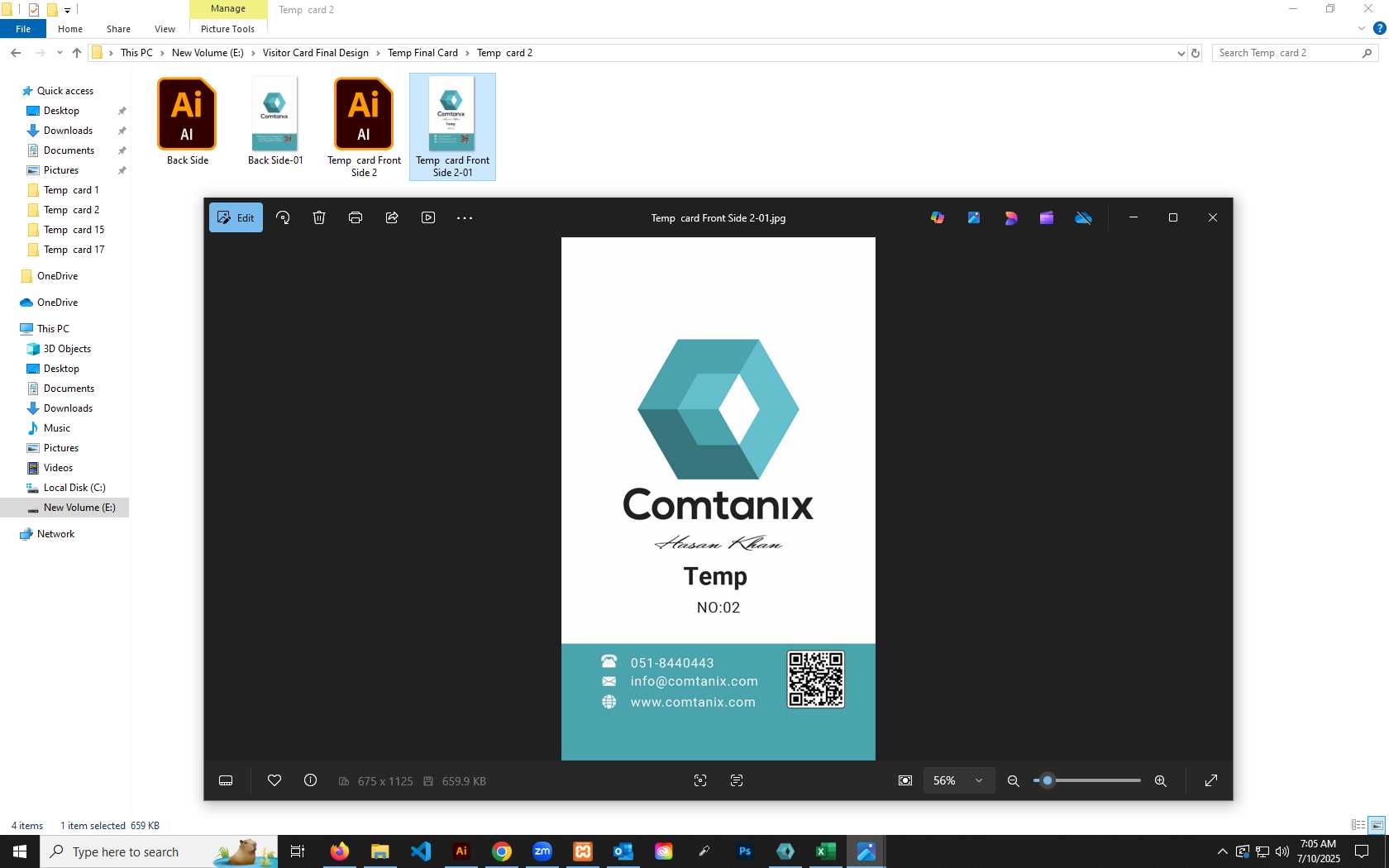Screen dimensions: 1389x868
Task: Click the visual search scan icon
Action: [700, 780]
